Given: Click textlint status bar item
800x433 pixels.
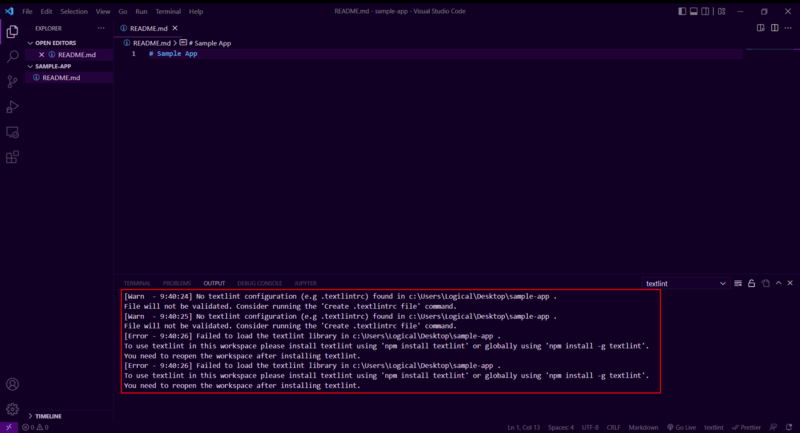Looking at the screenshot, I should [x=714, y=427].
